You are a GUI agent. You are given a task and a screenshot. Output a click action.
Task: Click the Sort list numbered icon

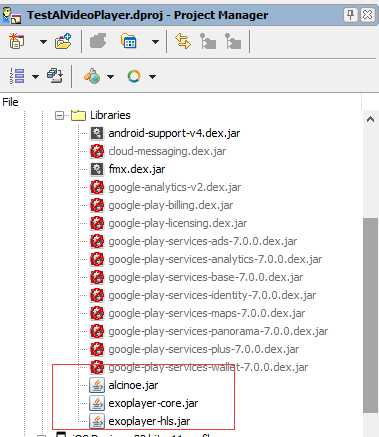(x=17, y=76)
